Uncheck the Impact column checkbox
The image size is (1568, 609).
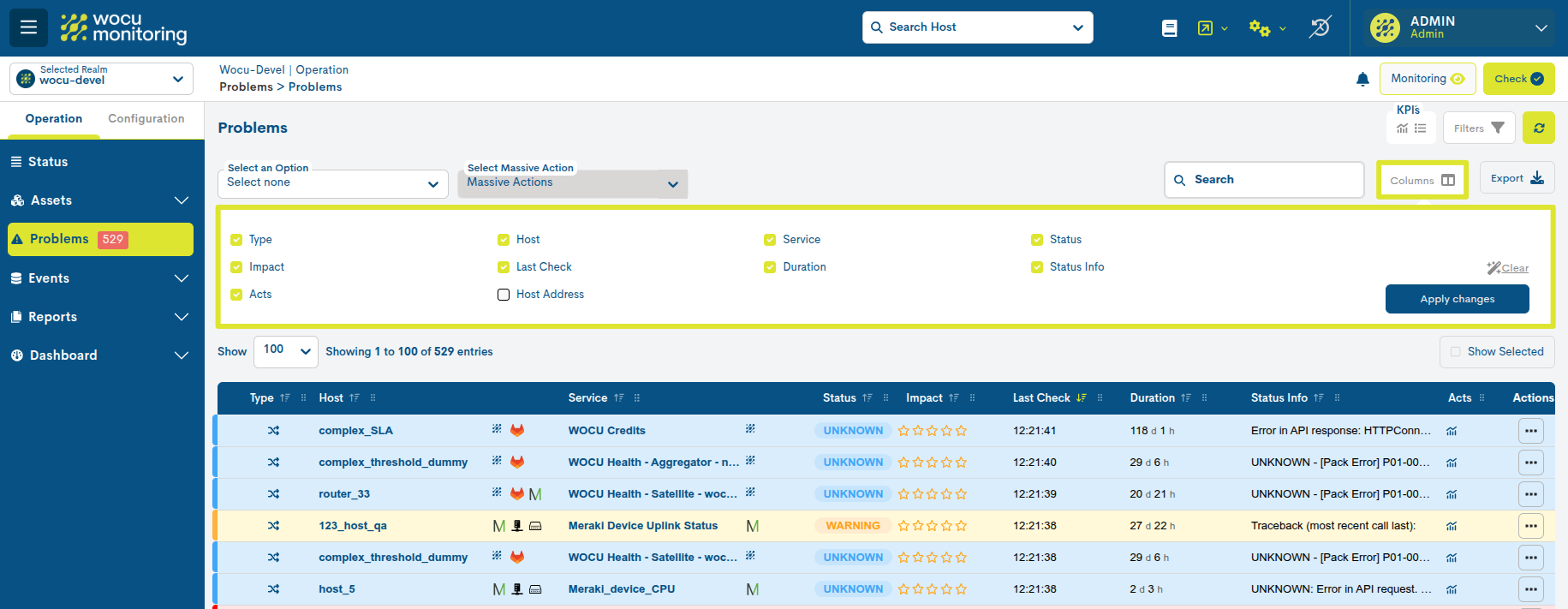(x=236, y=267)
